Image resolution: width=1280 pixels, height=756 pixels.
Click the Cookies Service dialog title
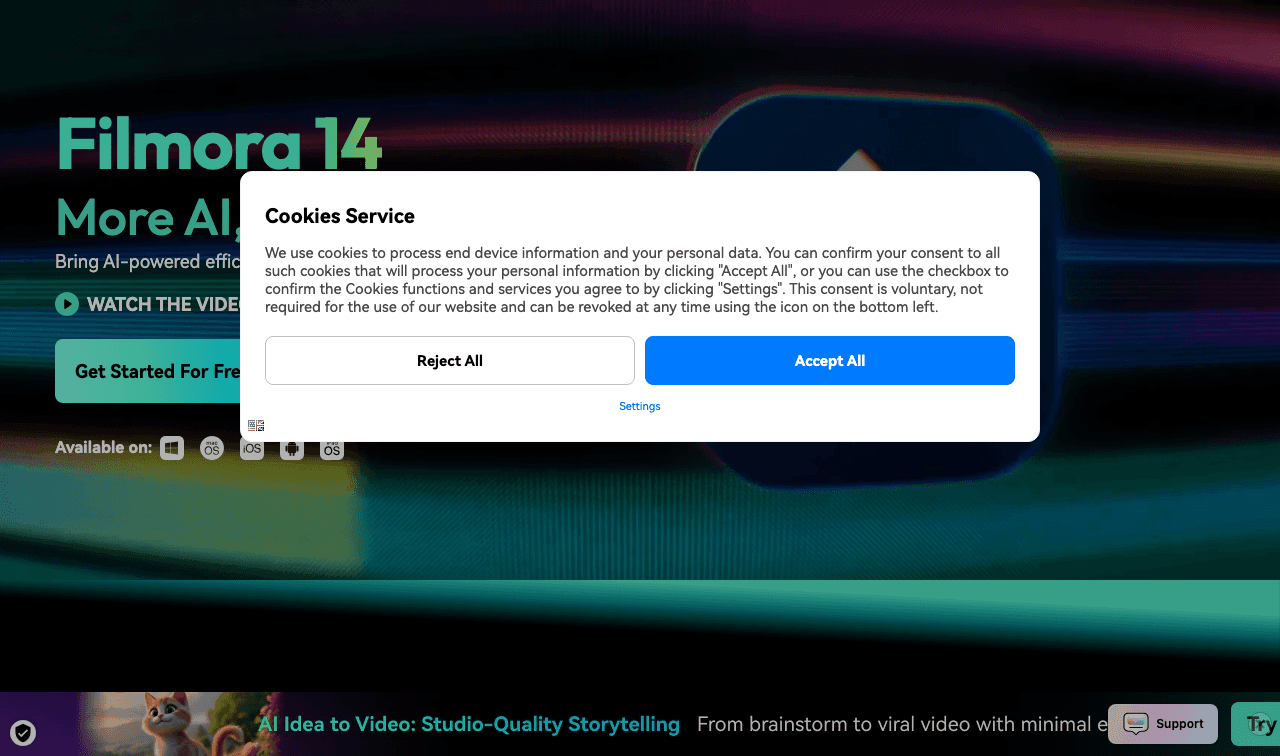pos(340,216)
